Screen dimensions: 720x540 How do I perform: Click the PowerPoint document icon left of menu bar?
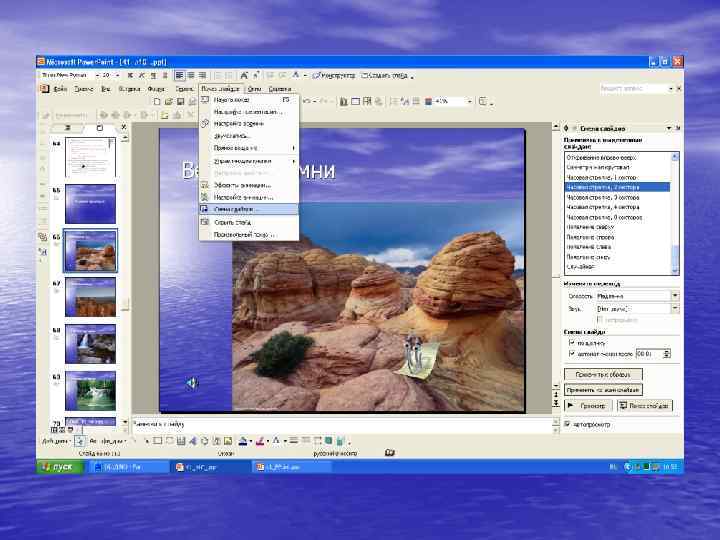(x=45, y=88)
